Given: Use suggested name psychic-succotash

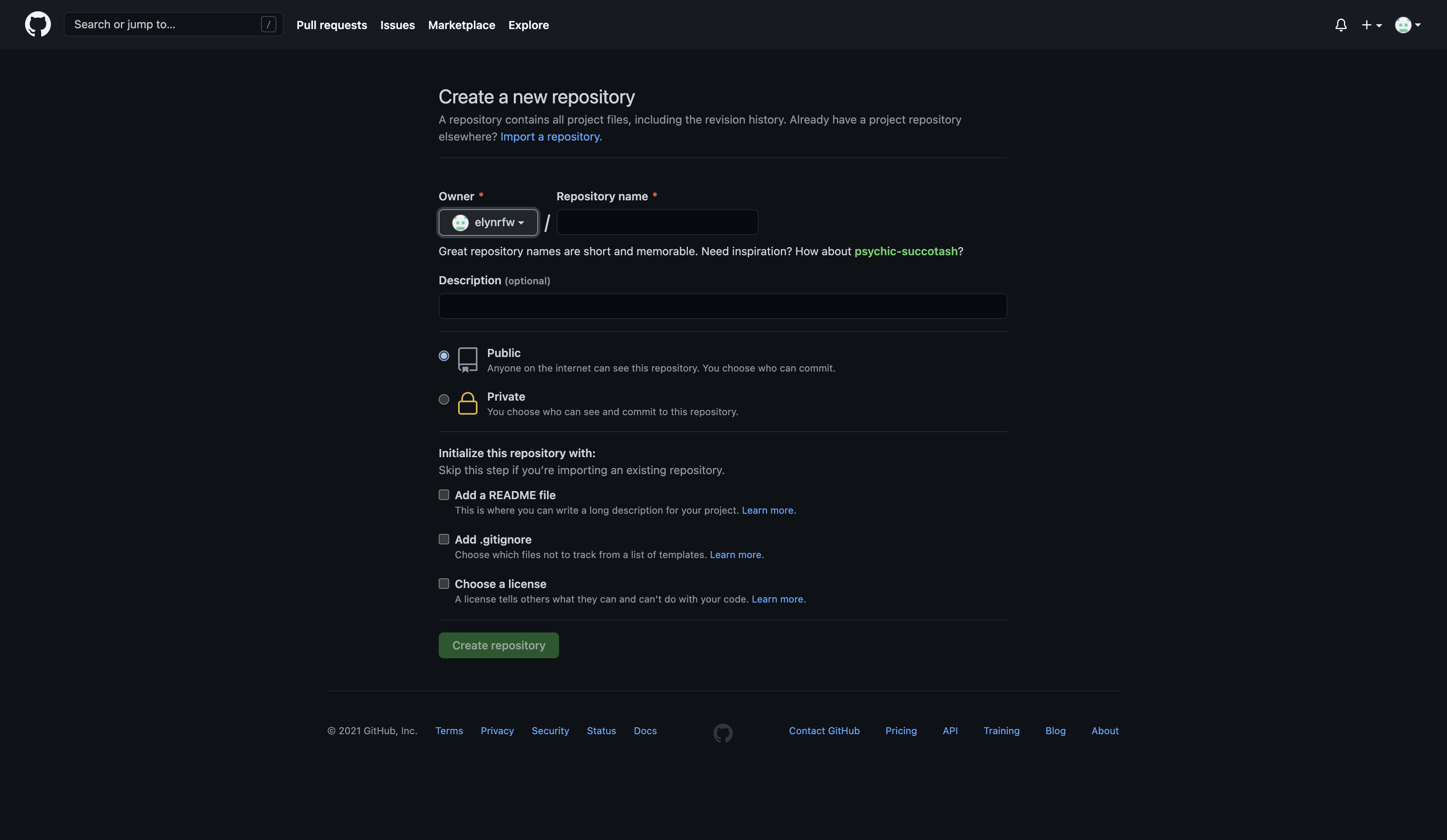Looking at the screenshot, I should (906, 252).
